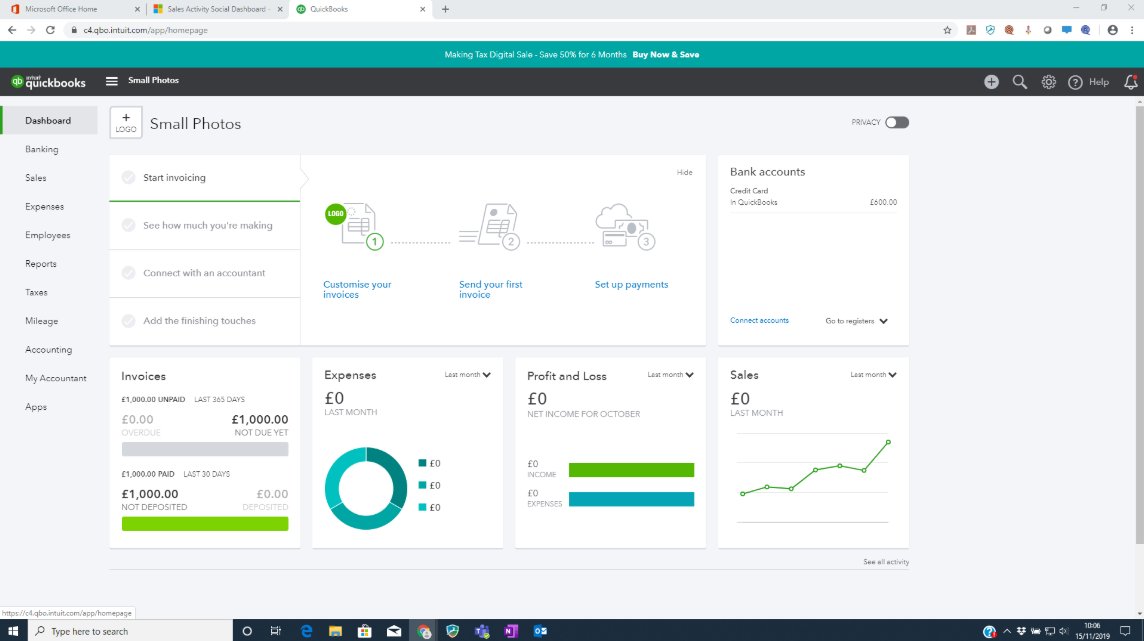This screenshot has width=1144, height=641.
Task: Click the green Income bar
Action: 631,470
